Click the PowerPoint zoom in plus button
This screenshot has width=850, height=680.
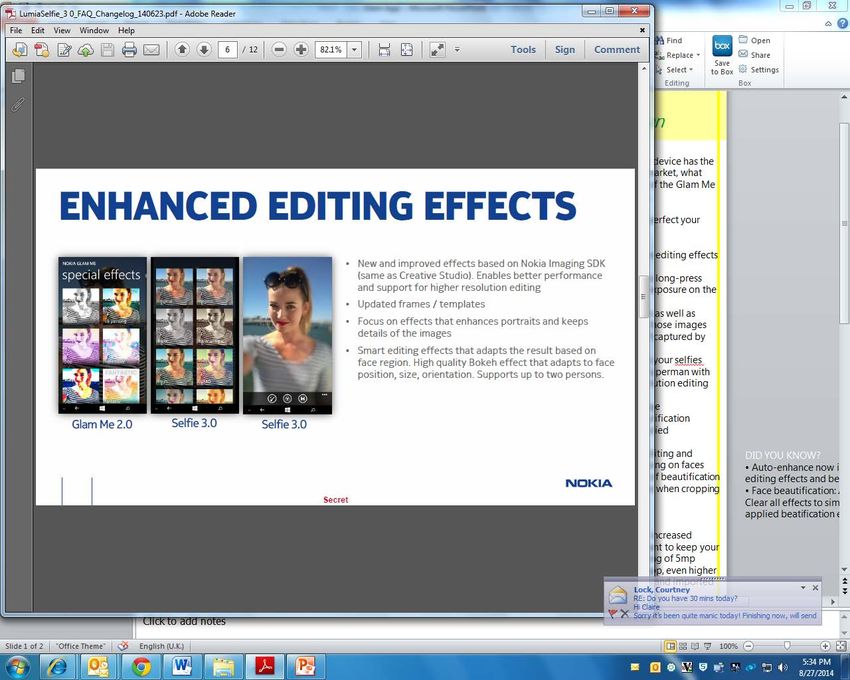825,646
